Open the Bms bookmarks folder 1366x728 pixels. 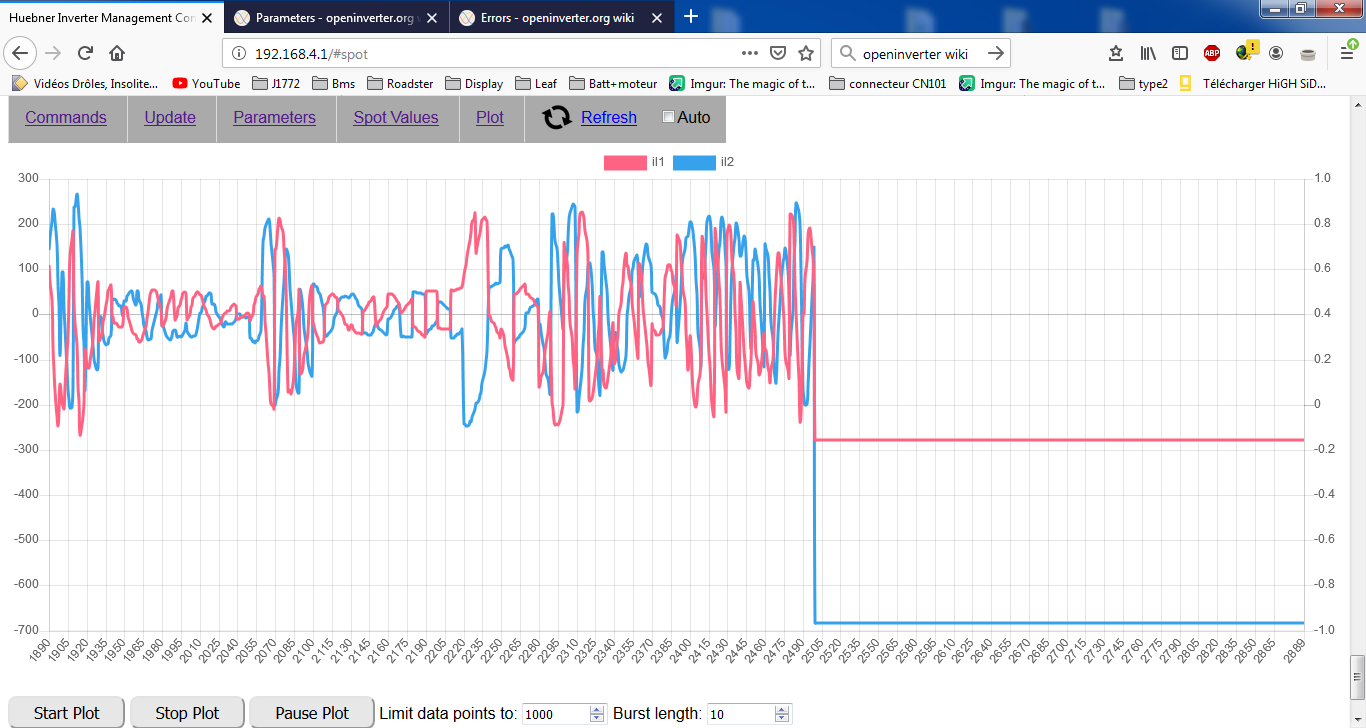coord(334,84)
